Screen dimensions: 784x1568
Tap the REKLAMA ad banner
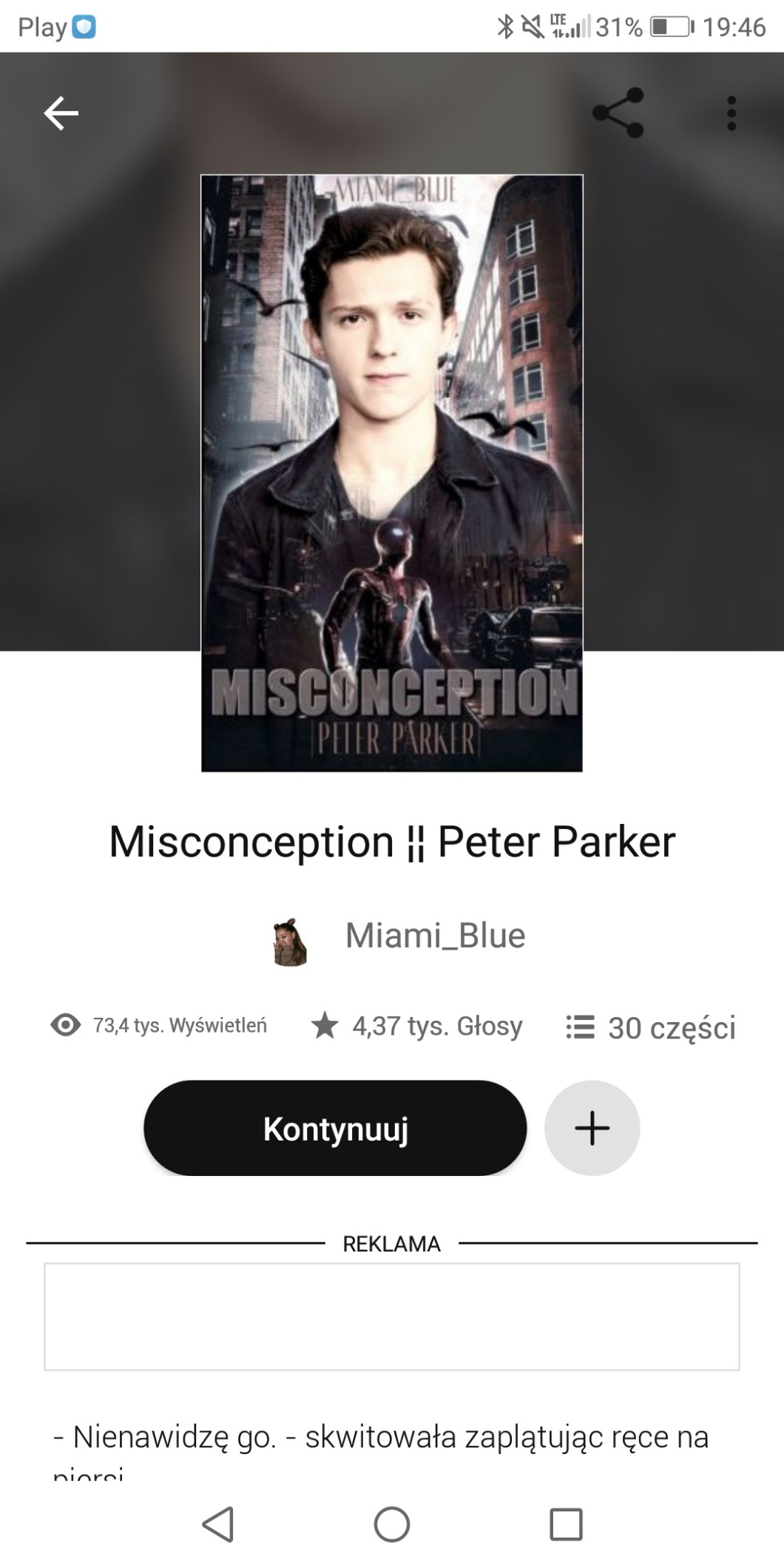[x=392, y=1317]
